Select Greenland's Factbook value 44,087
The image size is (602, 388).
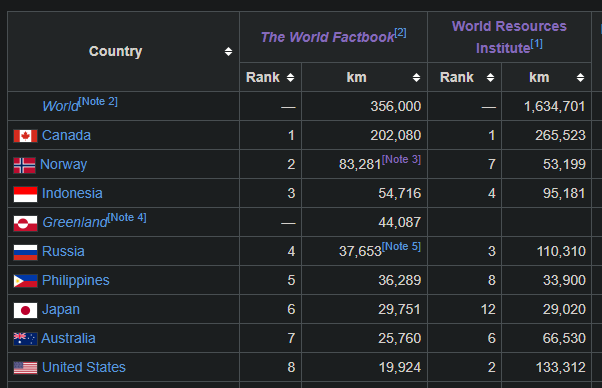pos(400,222)
